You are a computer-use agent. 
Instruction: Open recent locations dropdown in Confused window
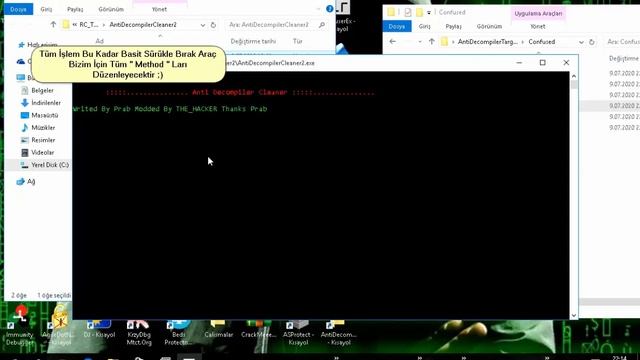[x=420, y=42]
